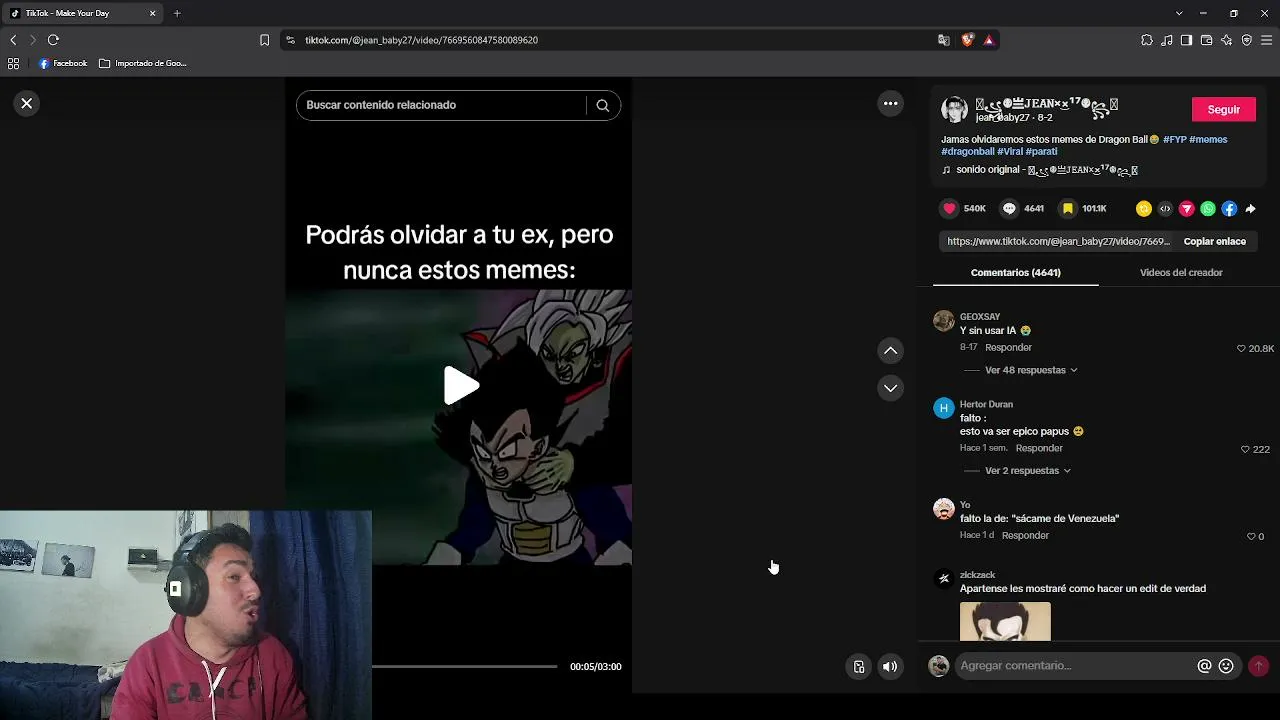
Task: Share the video on Facebook
Action: coord(1229,209)
